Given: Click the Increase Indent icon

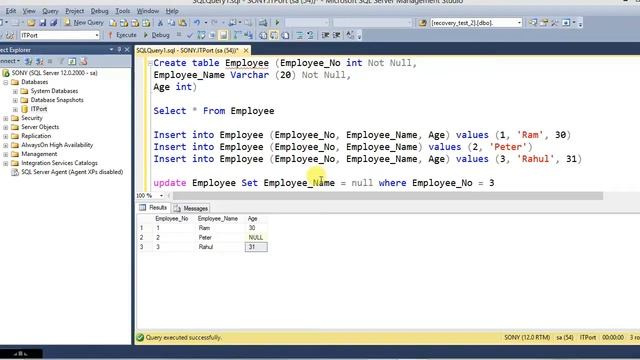Looking at the screenshot, I should click(x=336, y=36).
